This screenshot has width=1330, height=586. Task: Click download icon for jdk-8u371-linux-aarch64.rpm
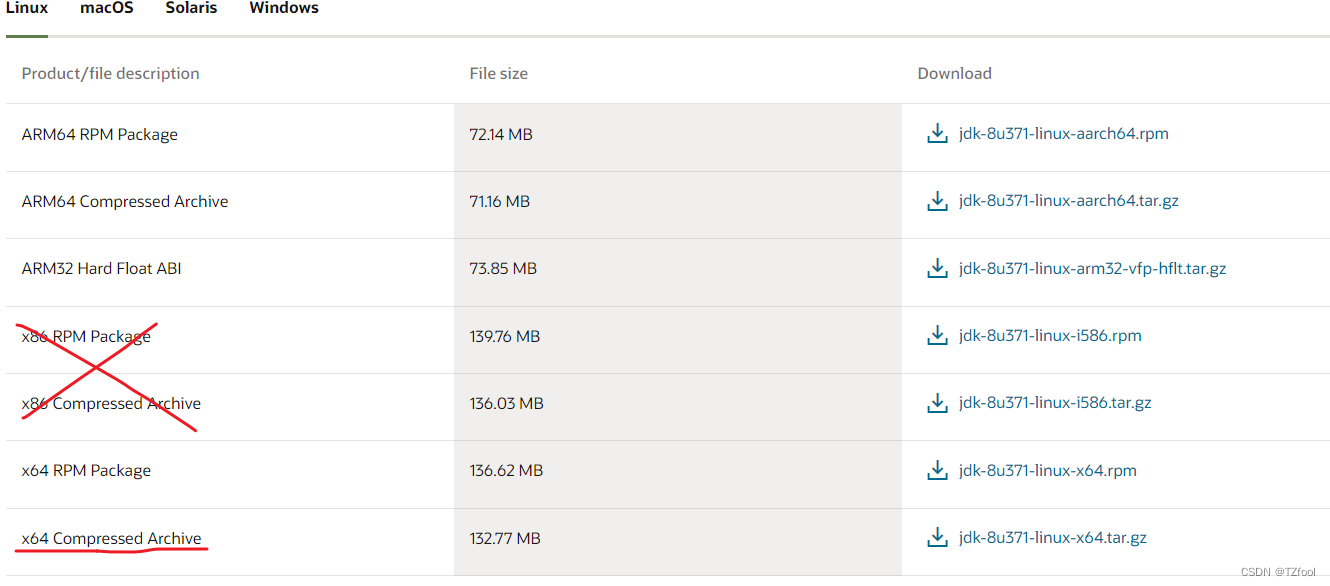937,134
